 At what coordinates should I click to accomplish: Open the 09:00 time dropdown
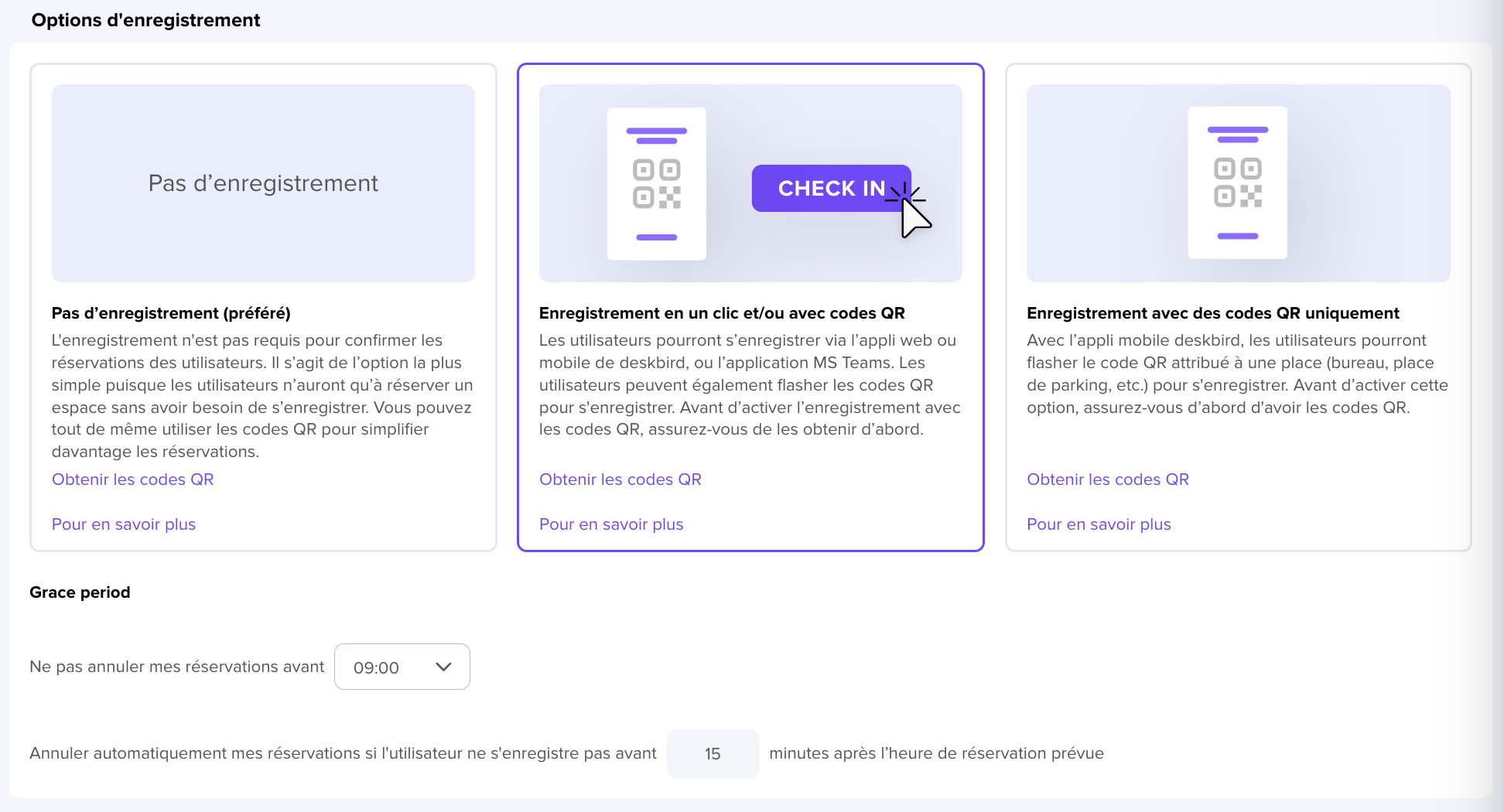tap(402, 667)
